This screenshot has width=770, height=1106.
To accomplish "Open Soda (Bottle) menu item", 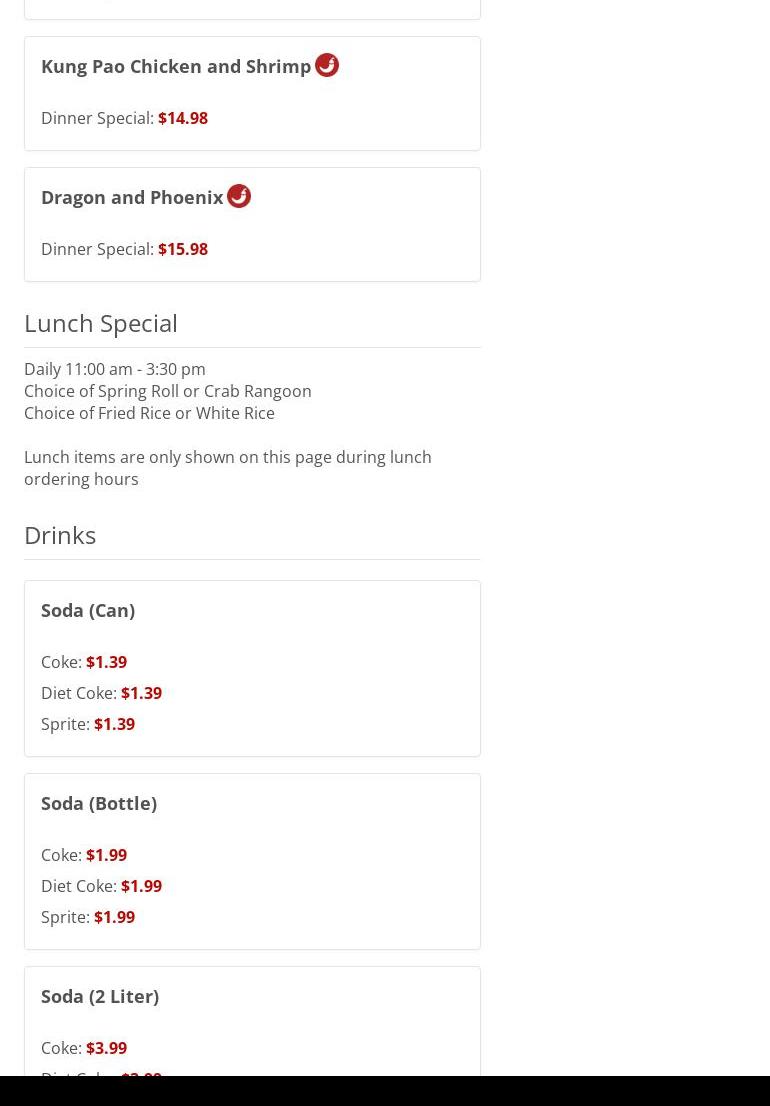I will point(252,862).
